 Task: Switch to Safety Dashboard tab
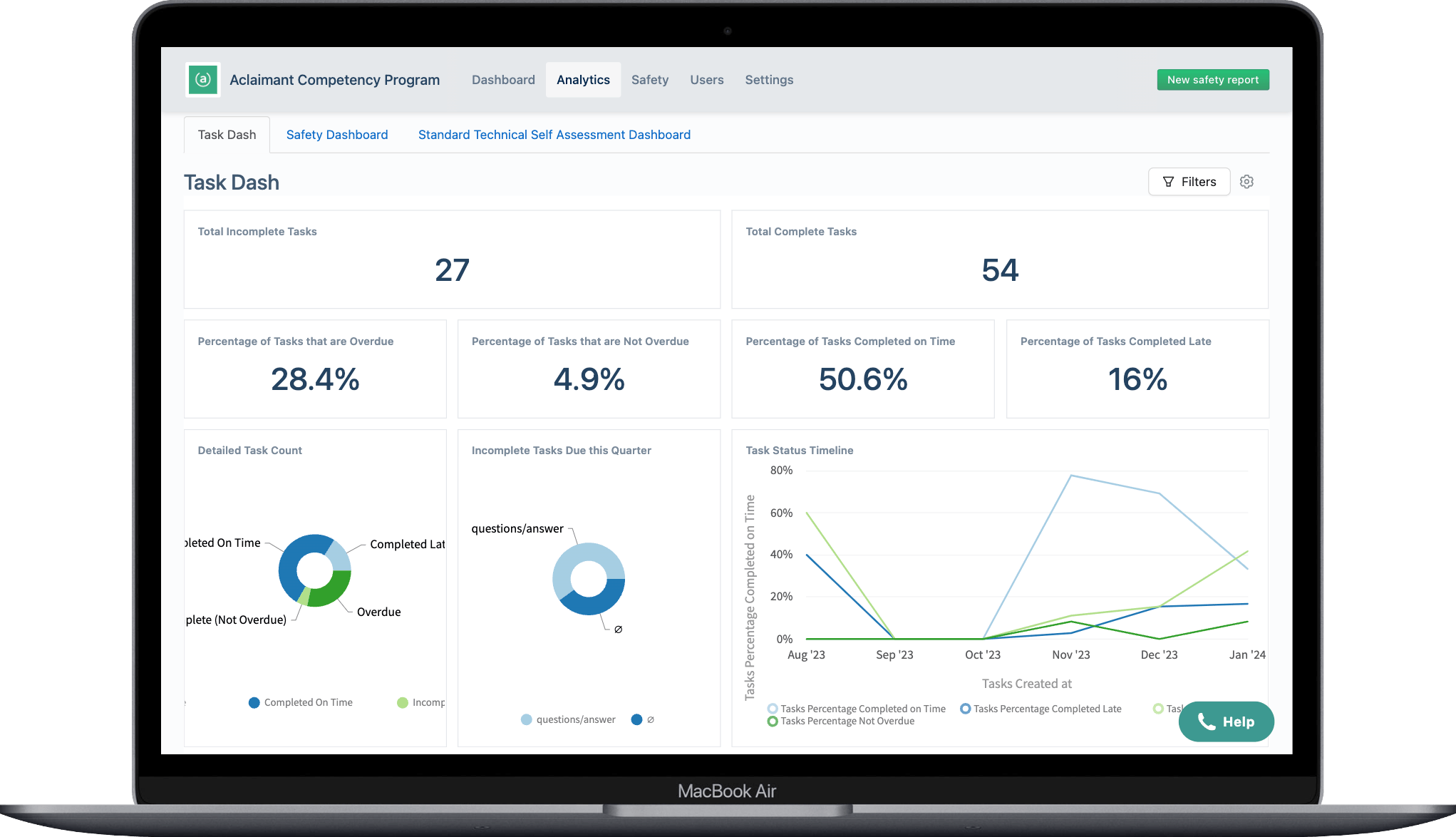click(x=337, y=135)
